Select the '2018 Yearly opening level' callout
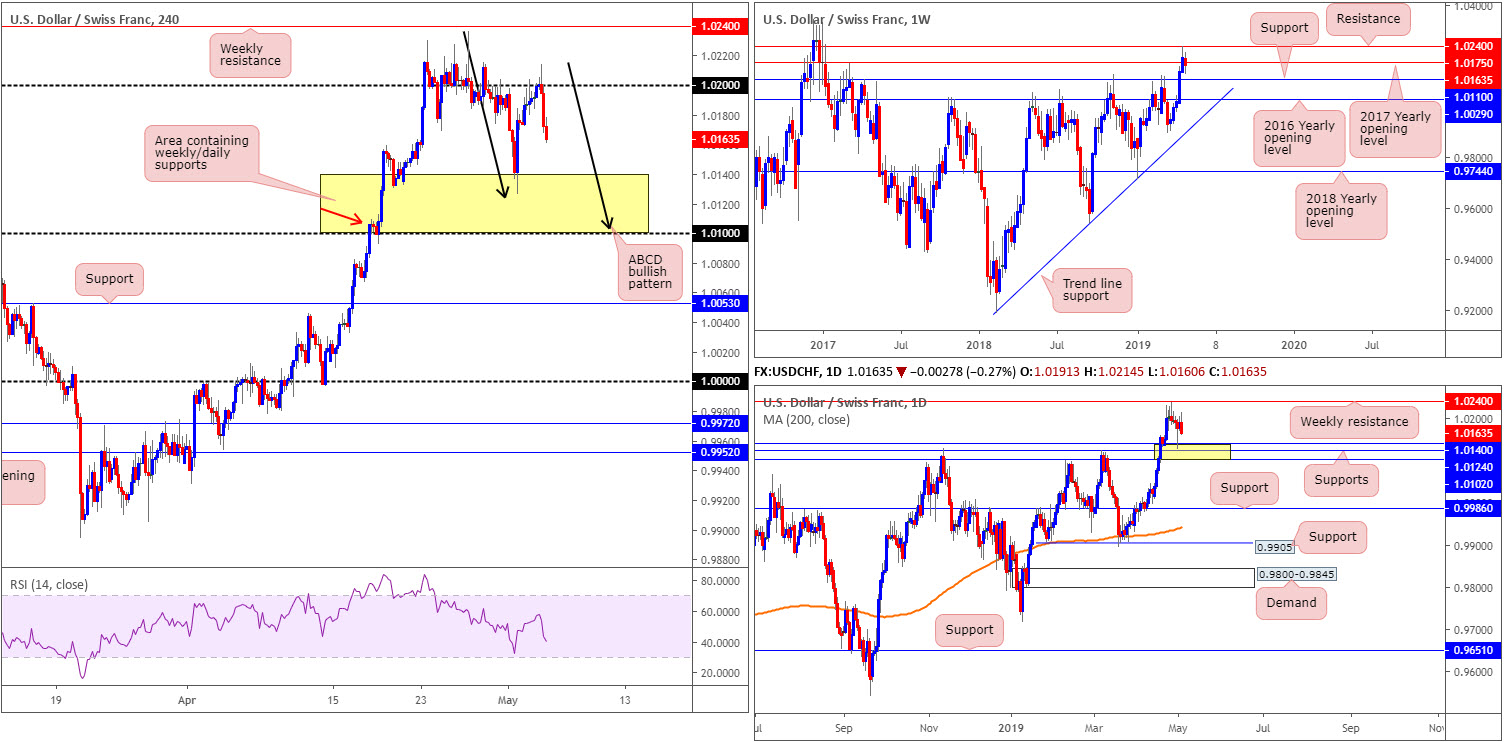1505x742 pixels. (x=1341, y=211)
